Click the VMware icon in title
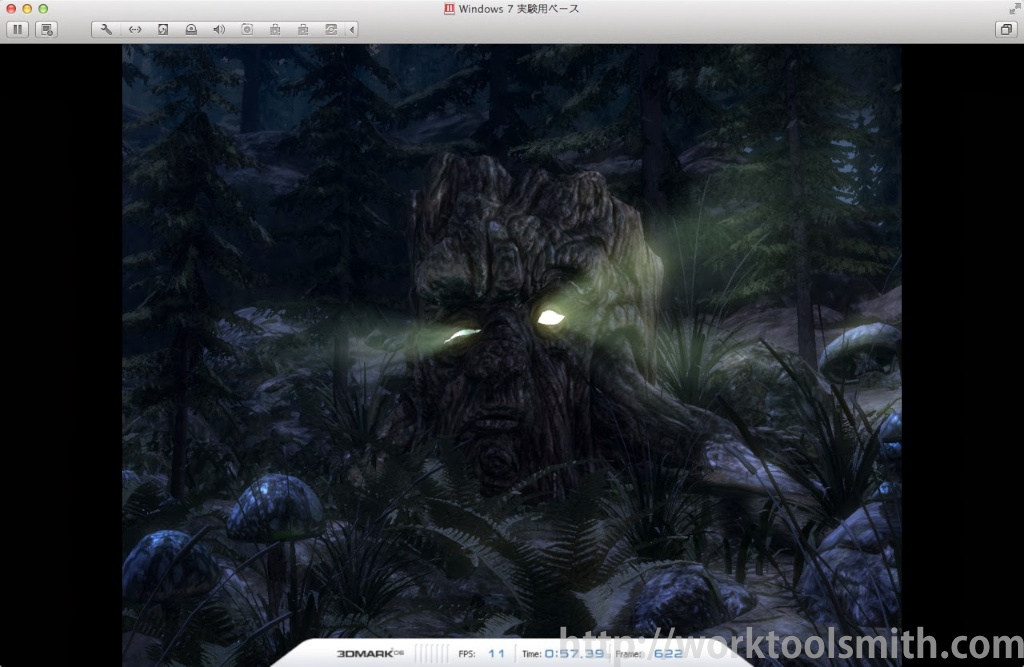The width and height of the screenshot is (1024, 667). tap(449, 8)
